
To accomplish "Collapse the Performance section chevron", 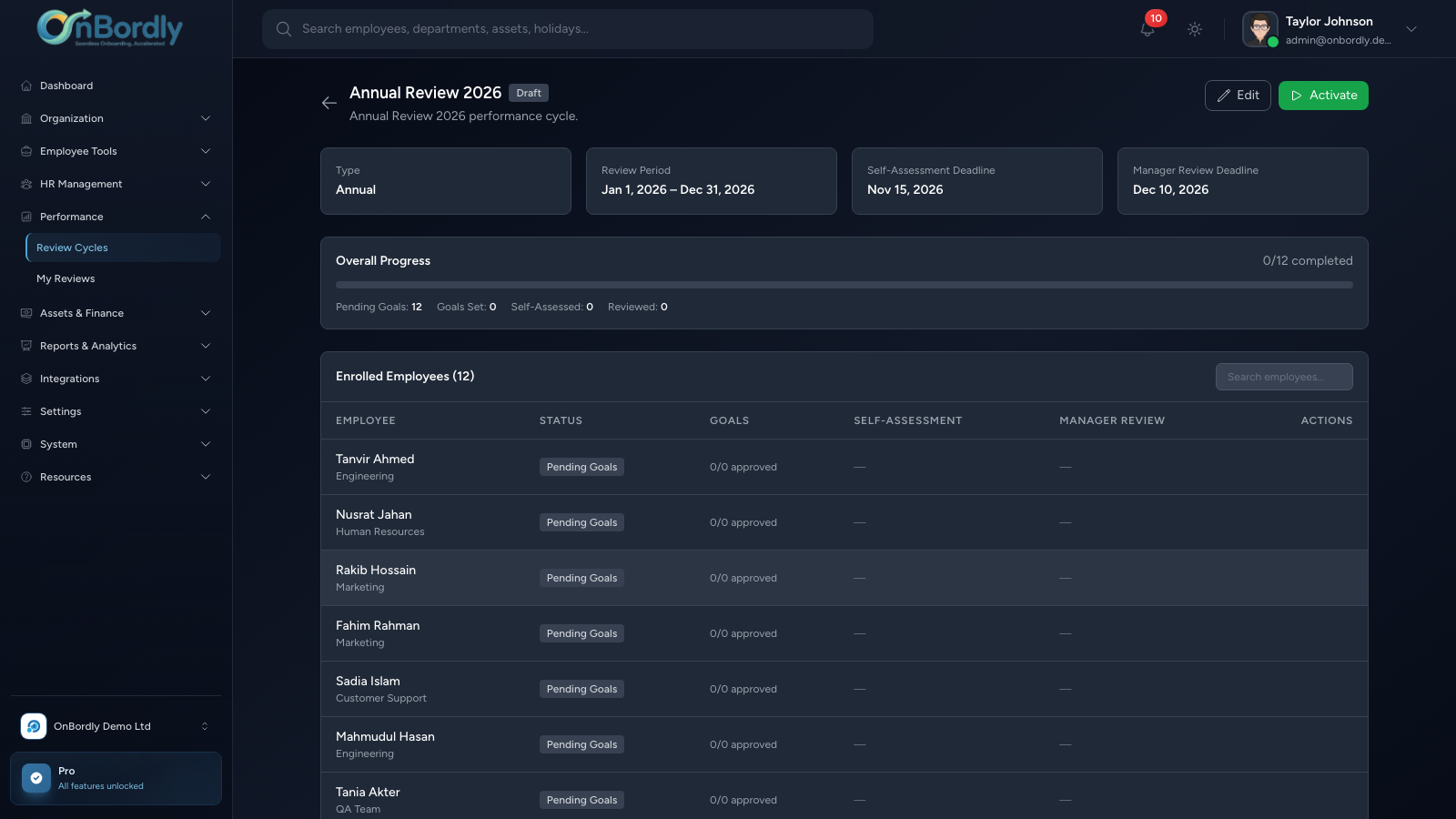I will 206,217.
